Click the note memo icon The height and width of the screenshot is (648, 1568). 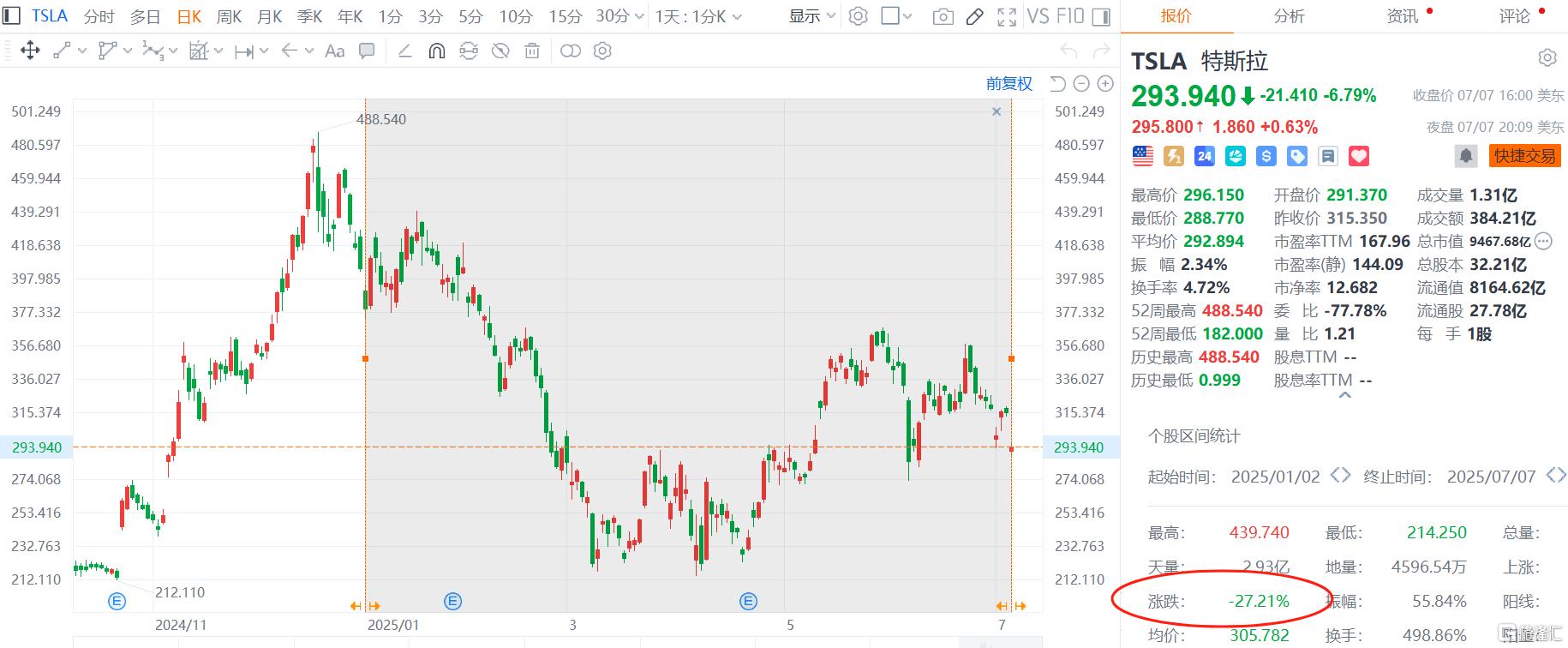click(x=1328, y=156)
